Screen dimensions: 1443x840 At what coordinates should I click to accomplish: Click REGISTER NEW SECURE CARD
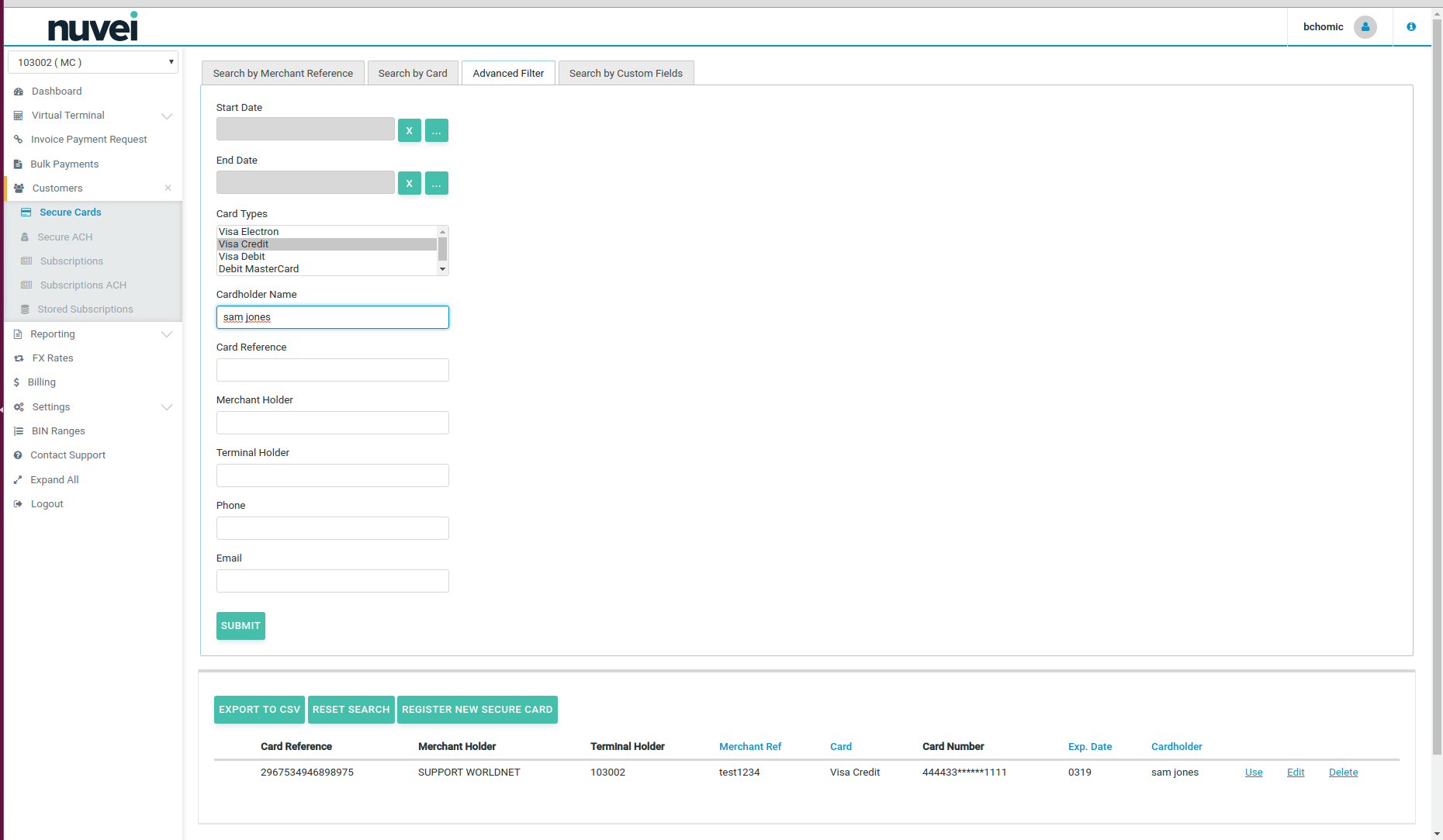[477, 709]
